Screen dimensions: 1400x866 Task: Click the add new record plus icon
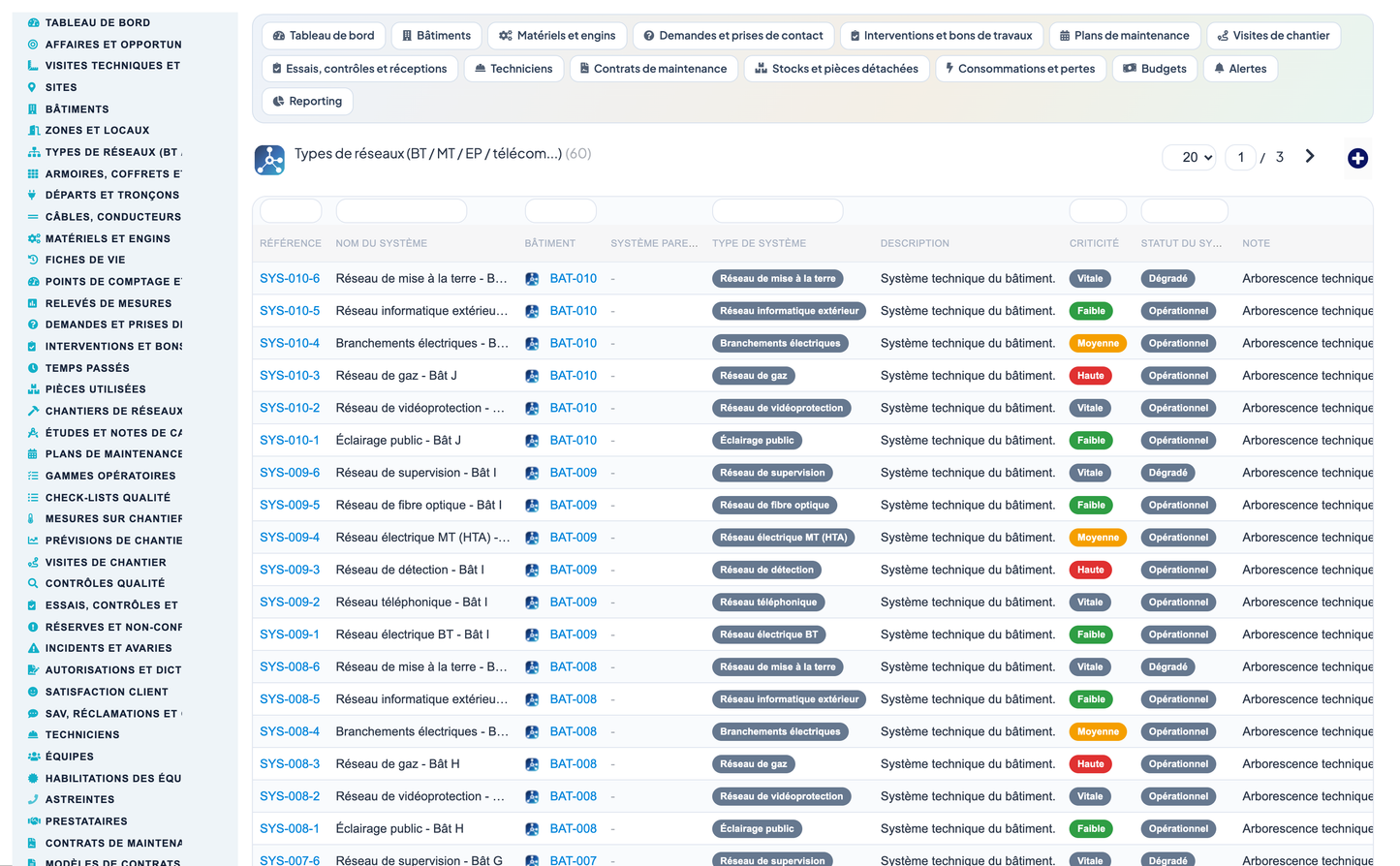pyautogui.click(x=1357, y=158)
